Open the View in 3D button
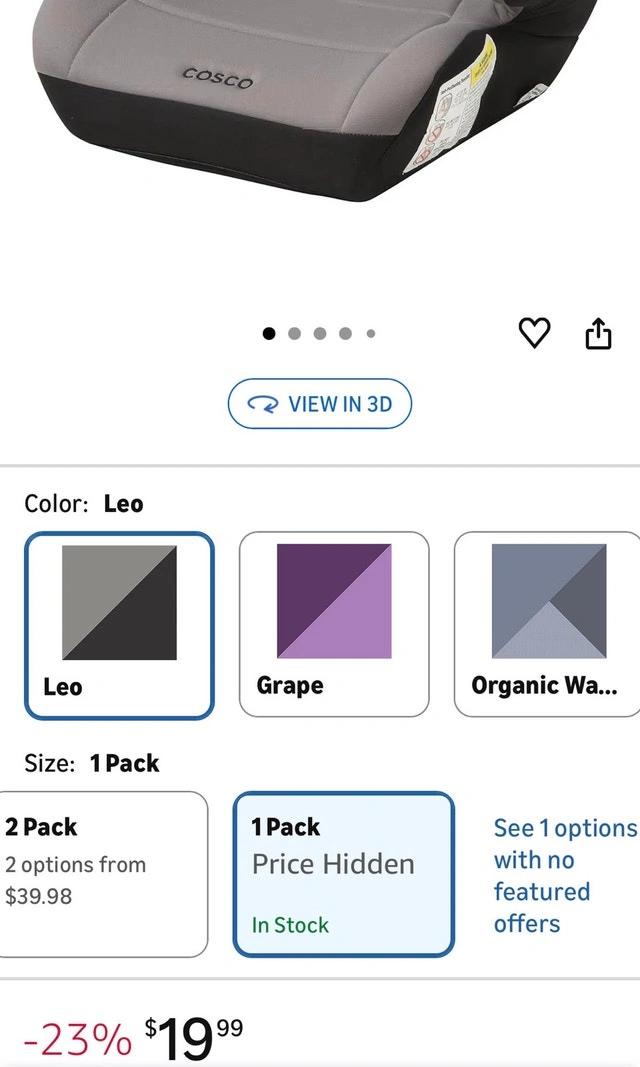640x1067 pixels. click(x=320, y=404)
